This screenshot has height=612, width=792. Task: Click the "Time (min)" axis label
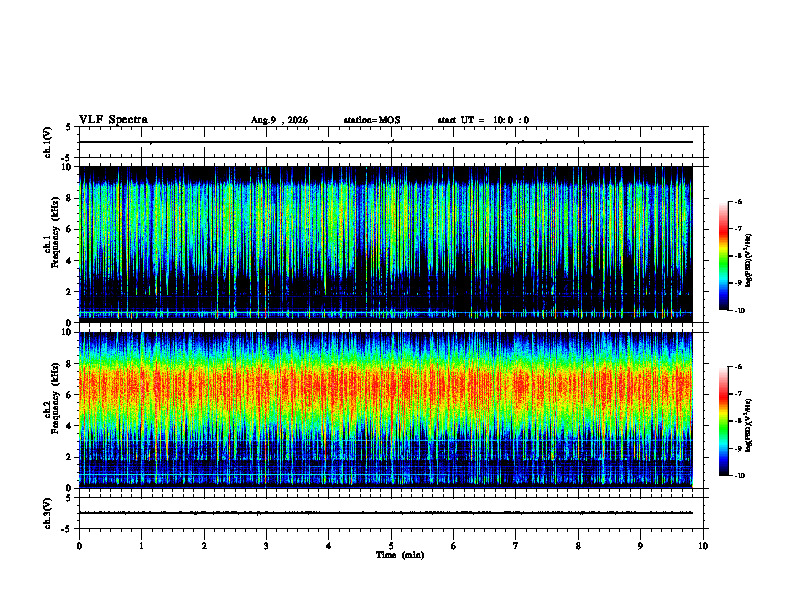[x=400, y=555]
